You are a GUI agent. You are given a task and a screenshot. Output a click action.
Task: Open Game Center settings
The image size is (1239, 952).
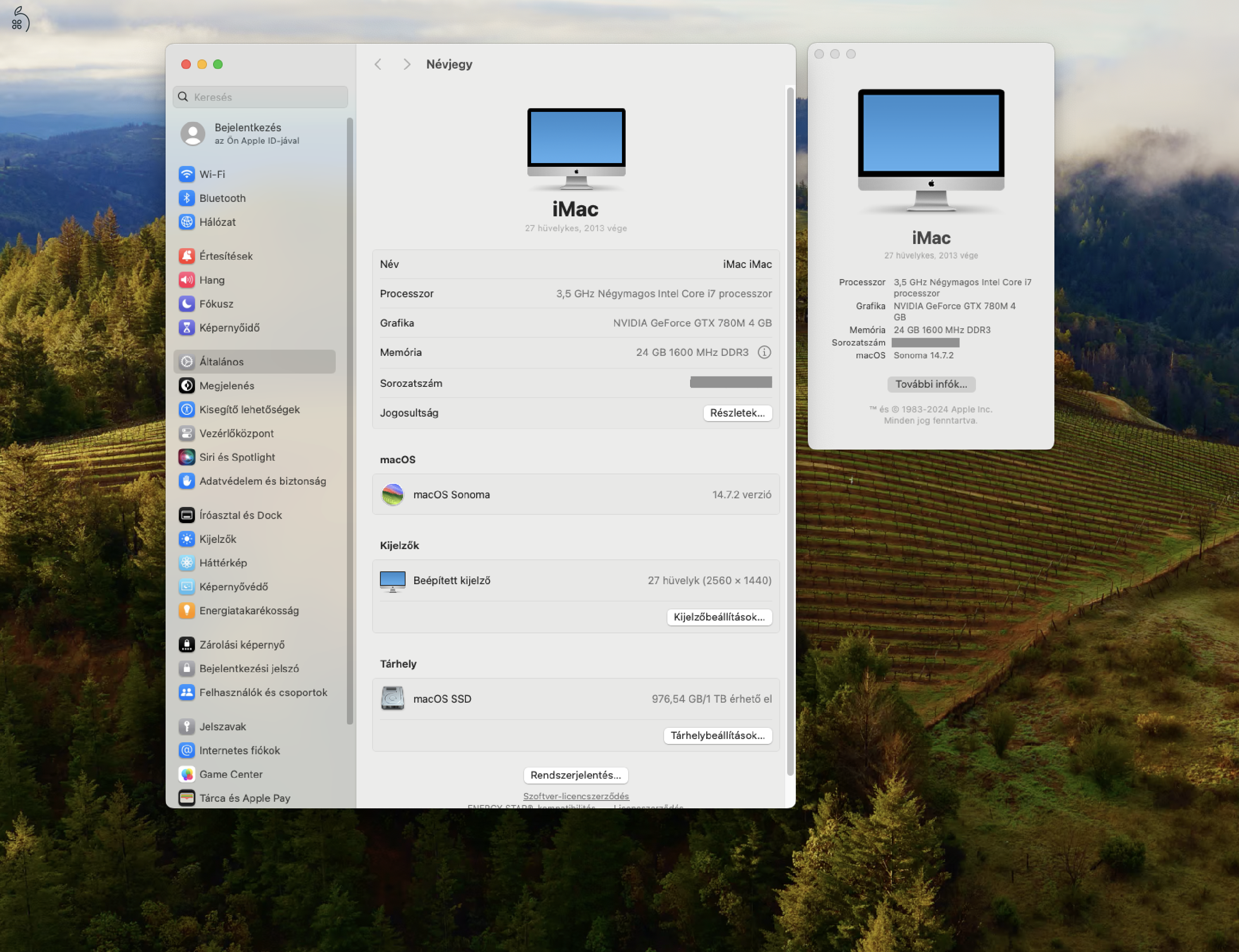254,774
